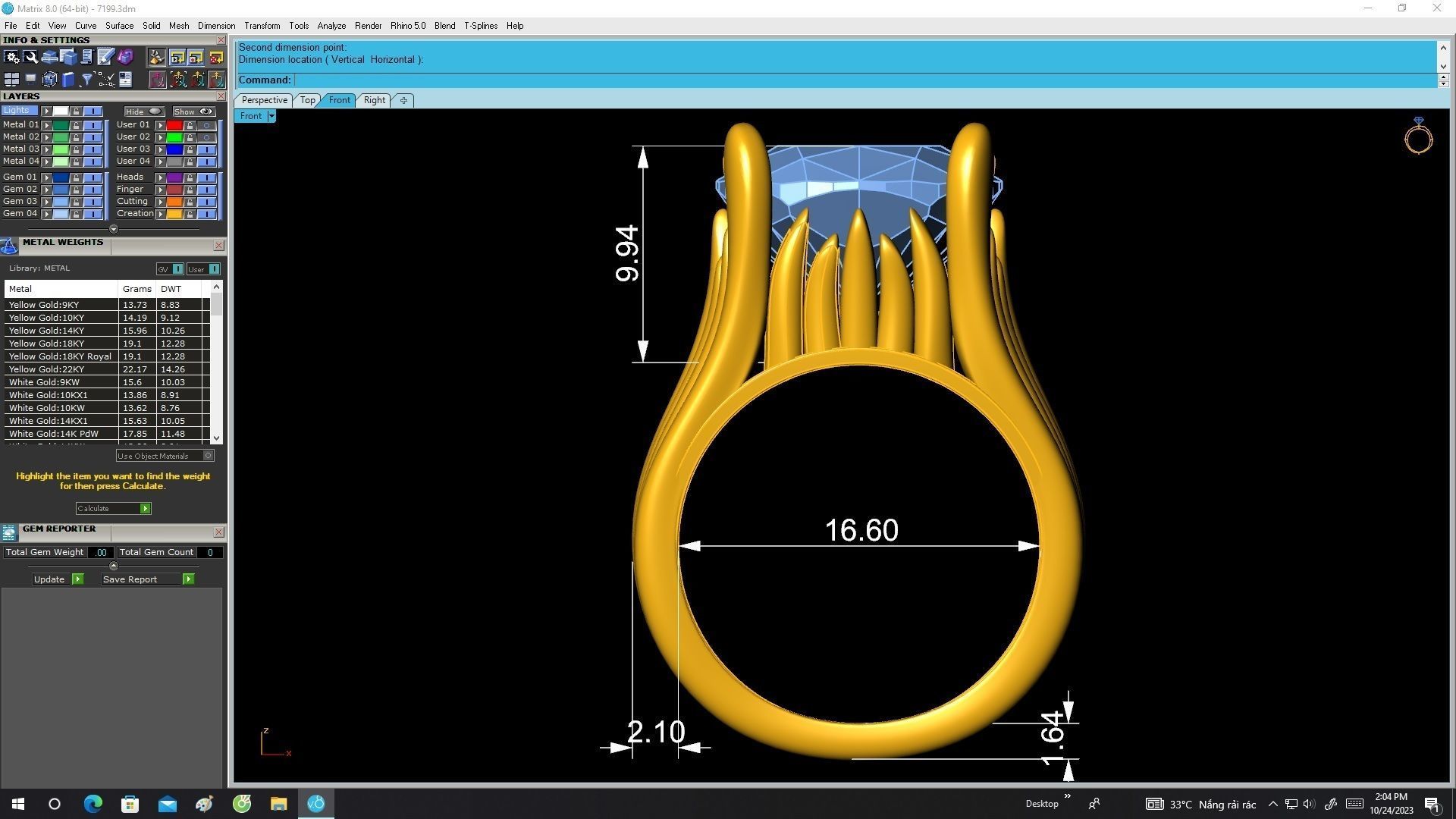Click the yellow arrow record history icon
The height and width of the screenshot is (819, 1456).
click(x=196, y=57)
